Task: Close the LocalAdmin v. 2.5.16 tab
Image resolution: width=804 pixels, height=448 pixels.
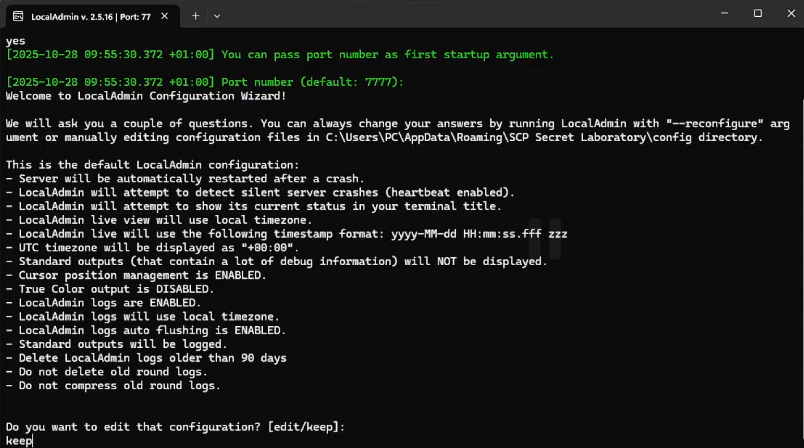Action: click(x=165, y=16)
